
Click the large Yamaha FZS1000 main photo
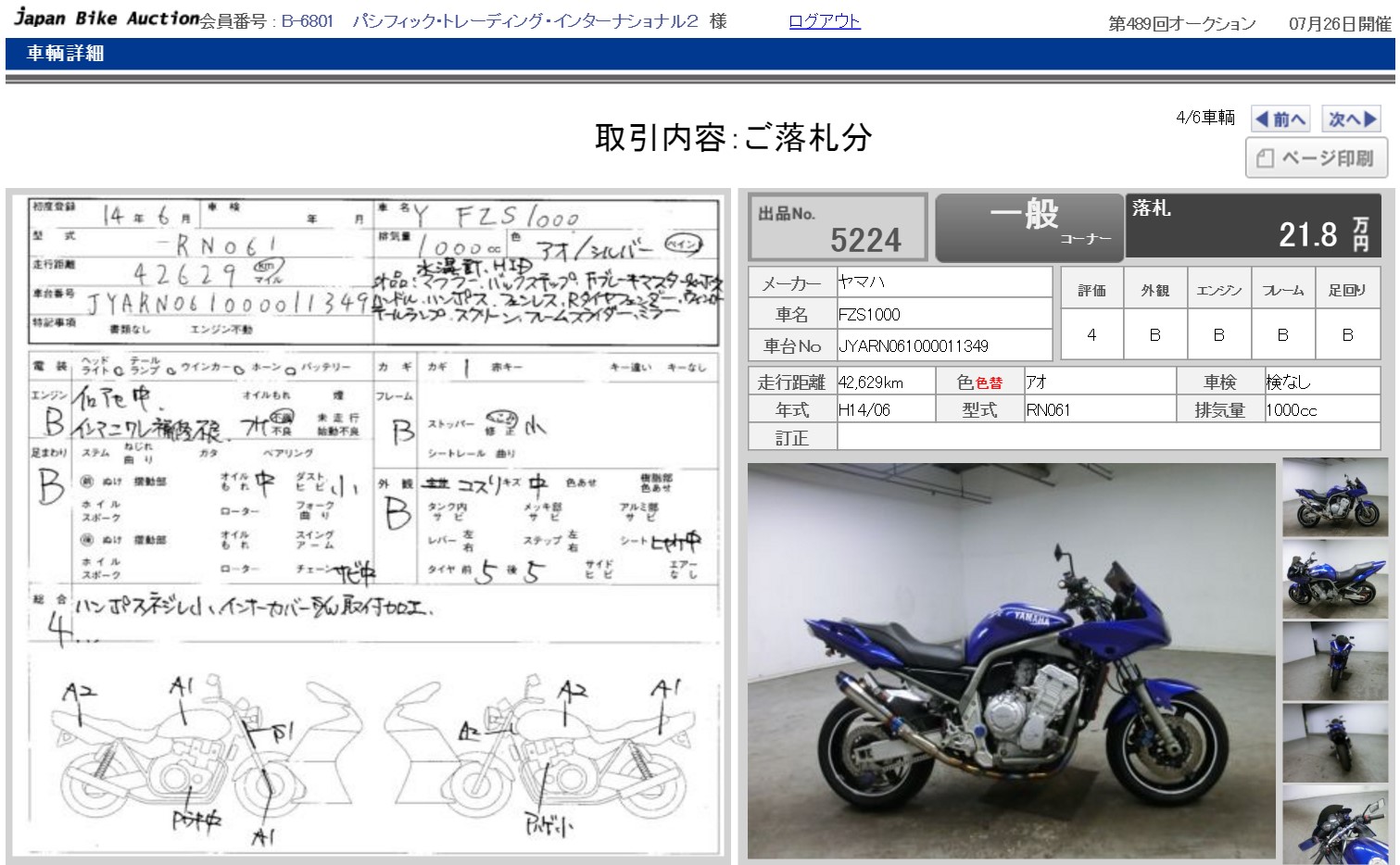click(1011, 661)
